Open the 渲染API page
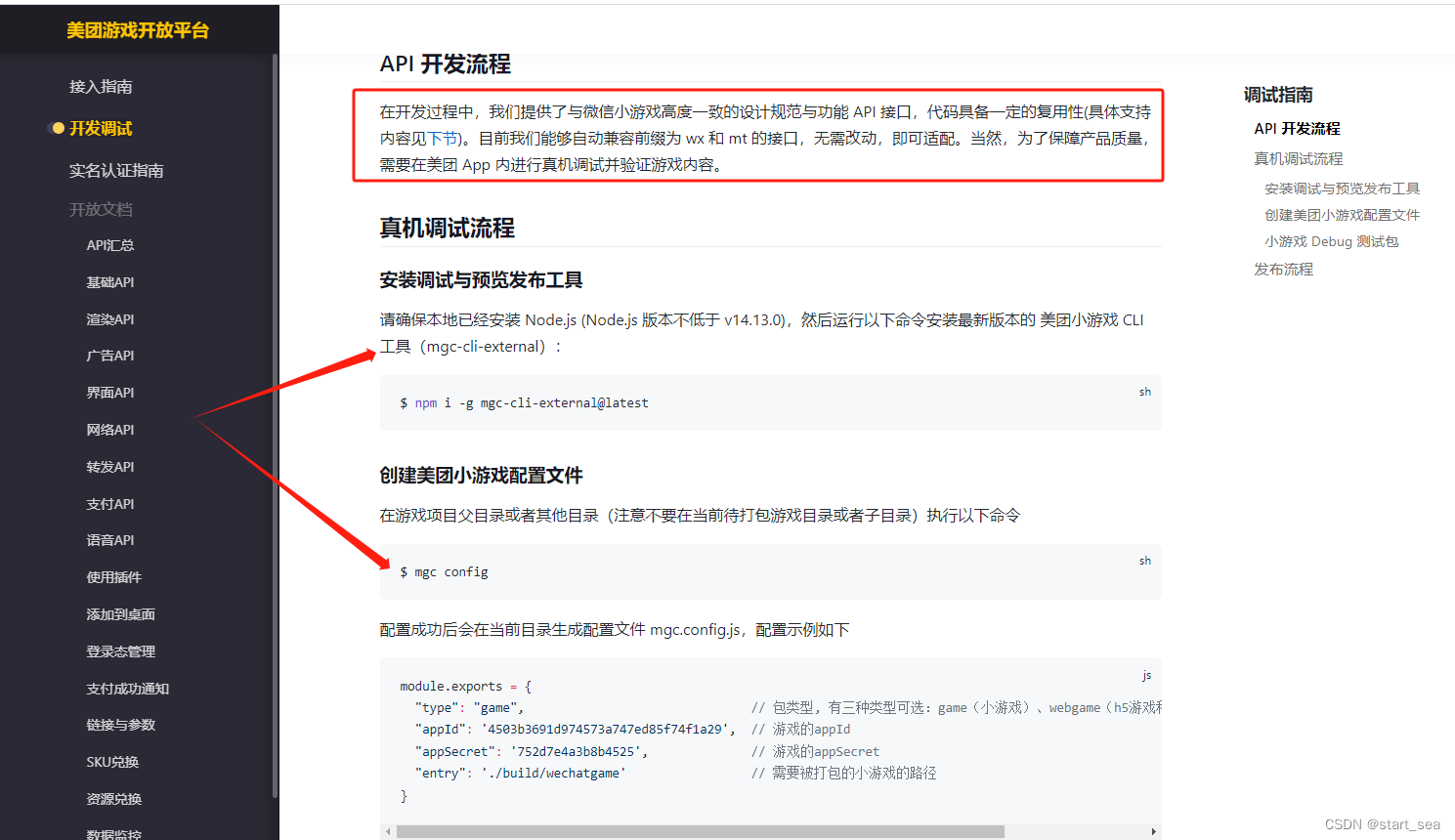Image resolution: width=1455 pixels, height=840 pixels. 110,319
